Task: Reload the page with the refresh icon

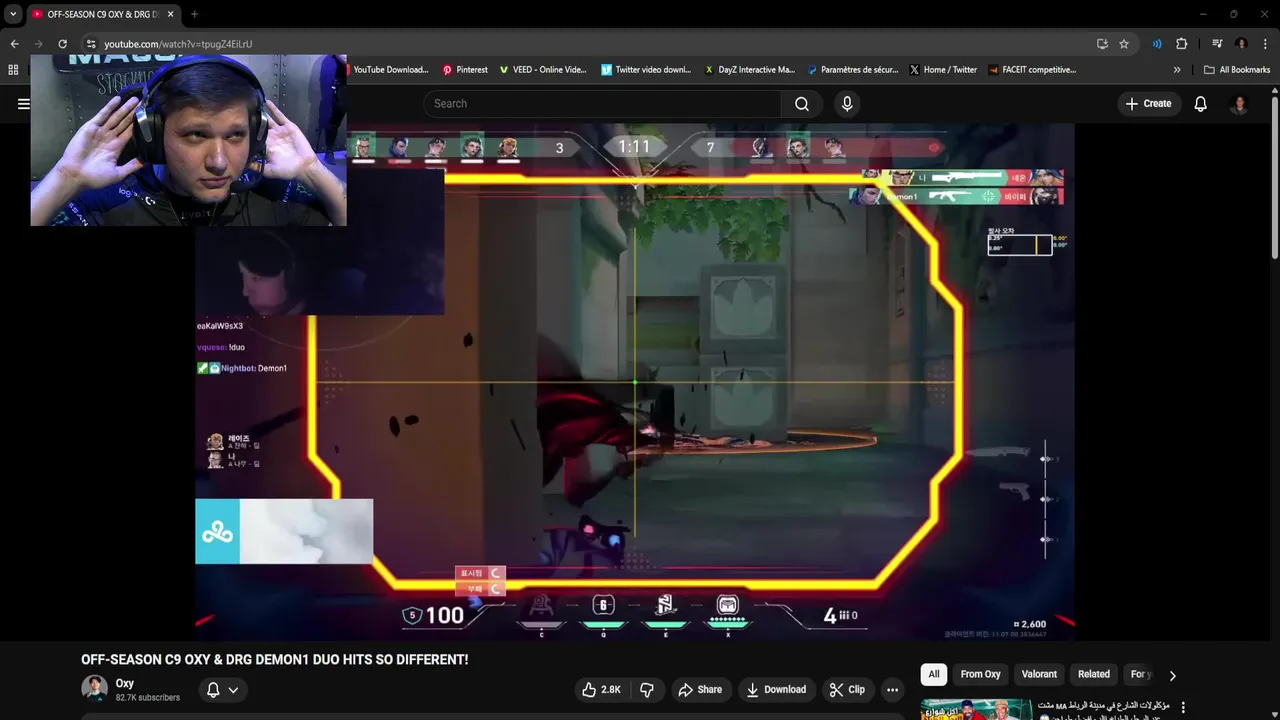Action: 62,44
